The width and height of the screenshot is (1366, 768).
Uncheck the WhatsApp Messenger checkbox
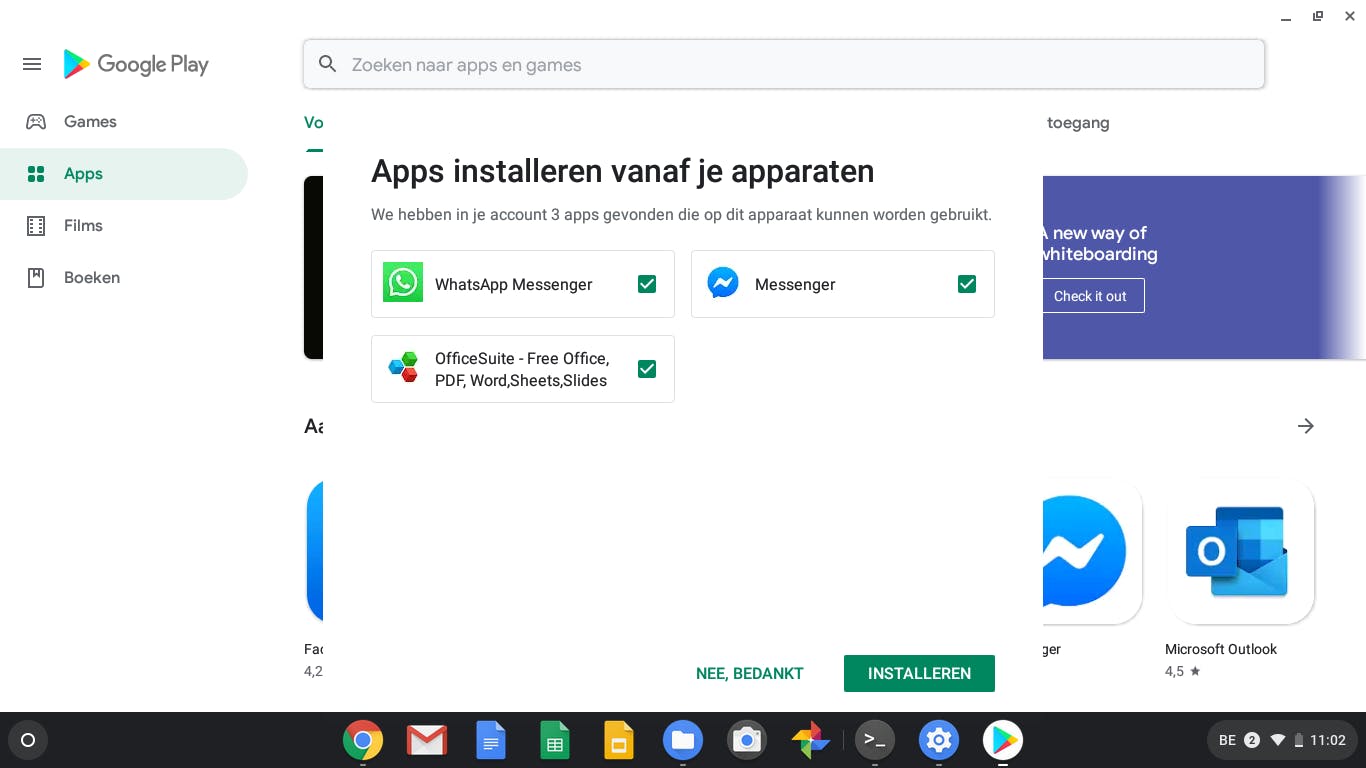click(647, 284)
